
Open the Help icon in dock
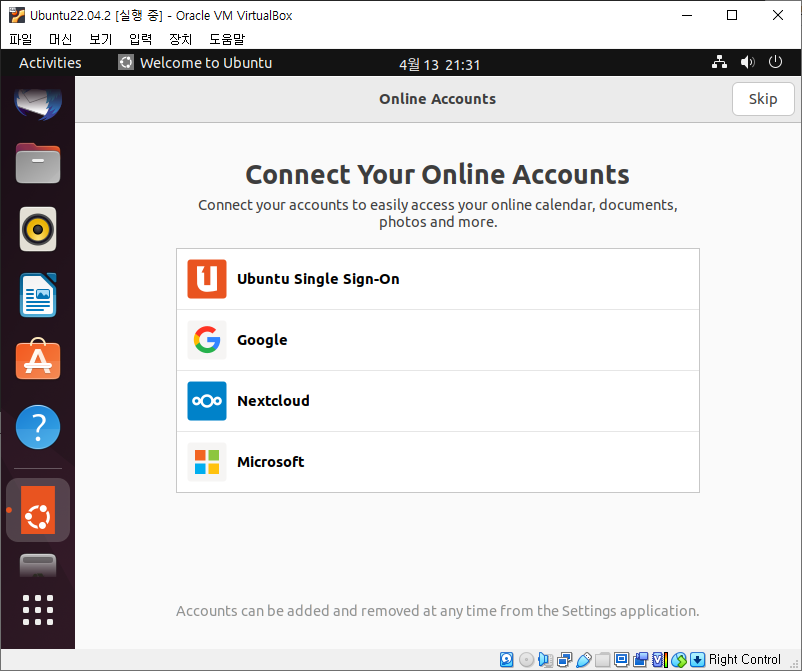coord(38,427)
